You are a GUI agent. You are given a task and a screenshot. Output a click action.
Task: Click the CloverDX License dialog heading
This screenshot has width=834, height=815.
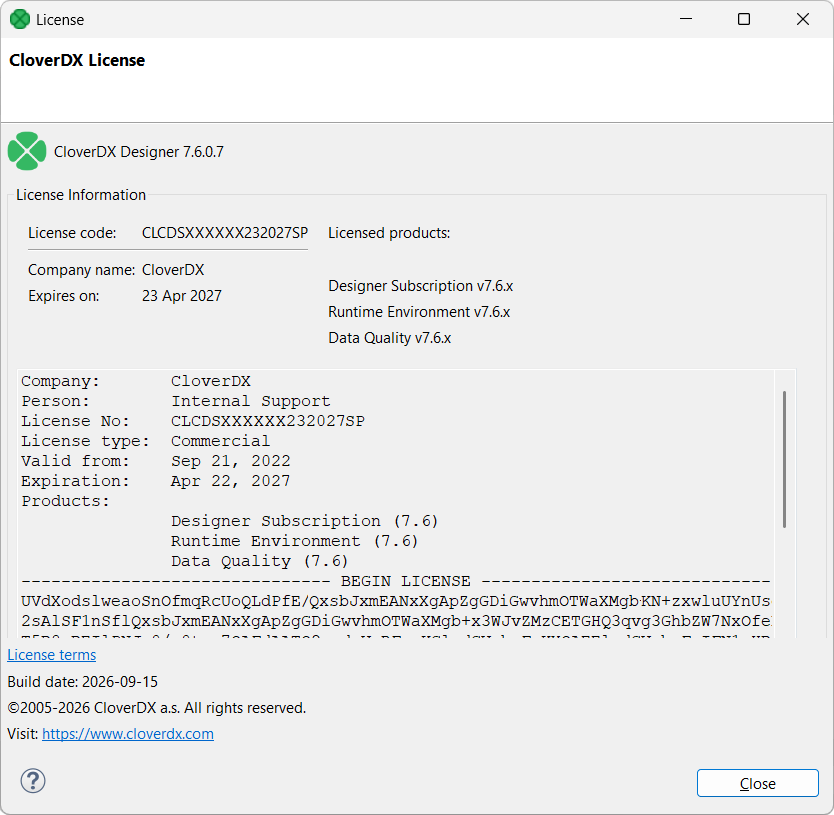[x=77, y=60]
